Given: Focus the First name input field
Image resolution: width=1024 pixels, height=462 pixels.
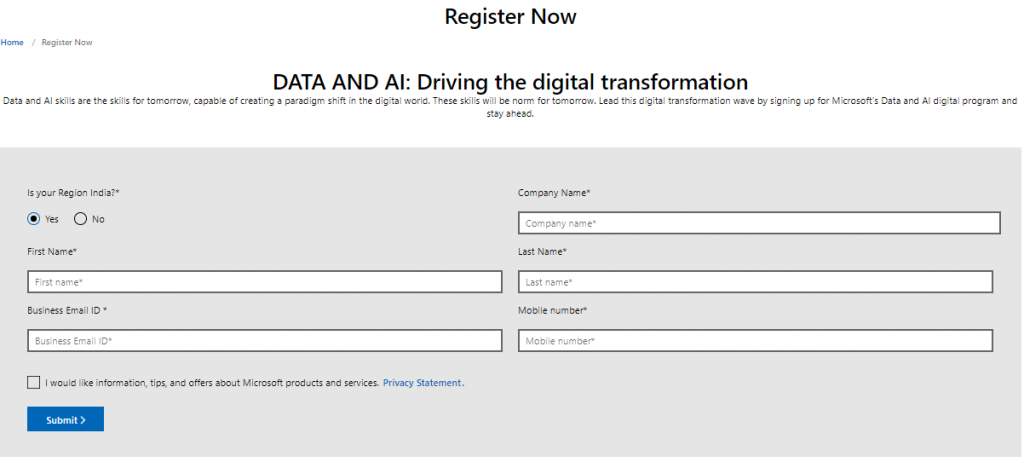Looking at the screenshot, I should tap(264, 282).
